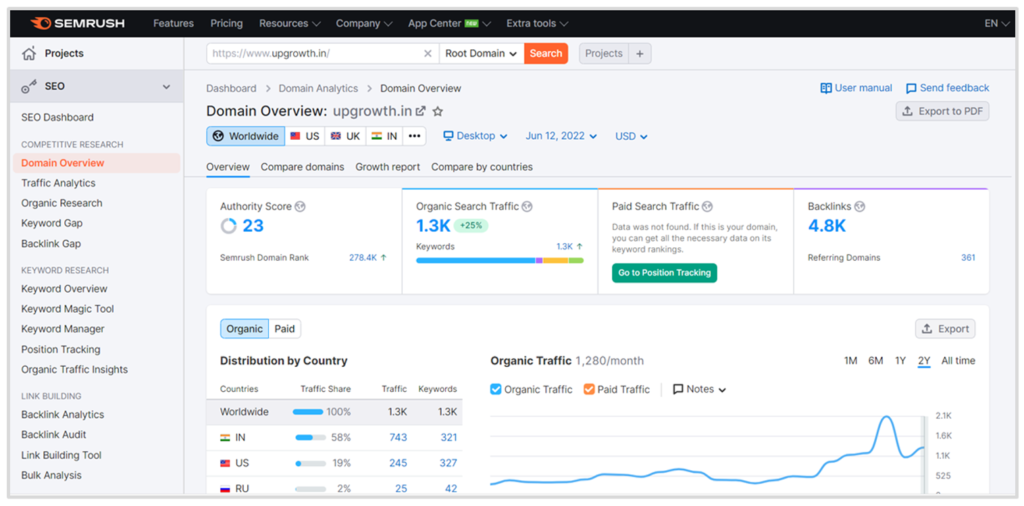The height and width of the screenshot is (506, 1024).
Task: Click Go to Position Tracking button
Action: [664, 273]
